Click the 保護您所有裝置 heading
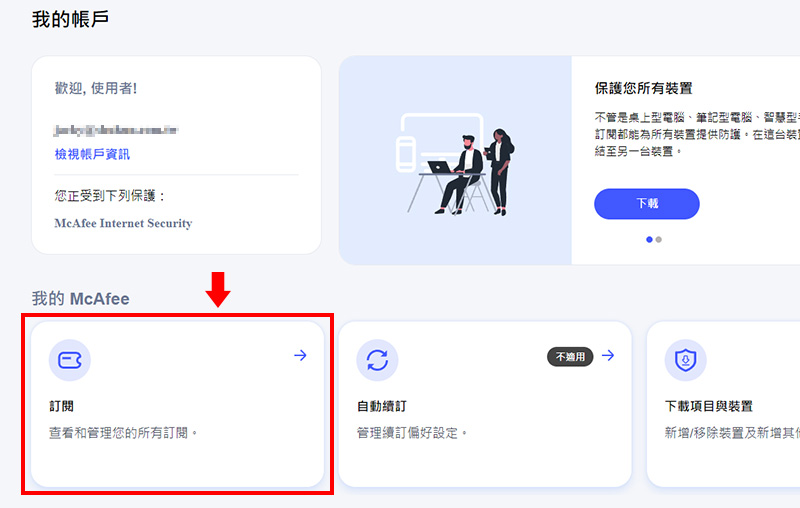 (643, 88)
